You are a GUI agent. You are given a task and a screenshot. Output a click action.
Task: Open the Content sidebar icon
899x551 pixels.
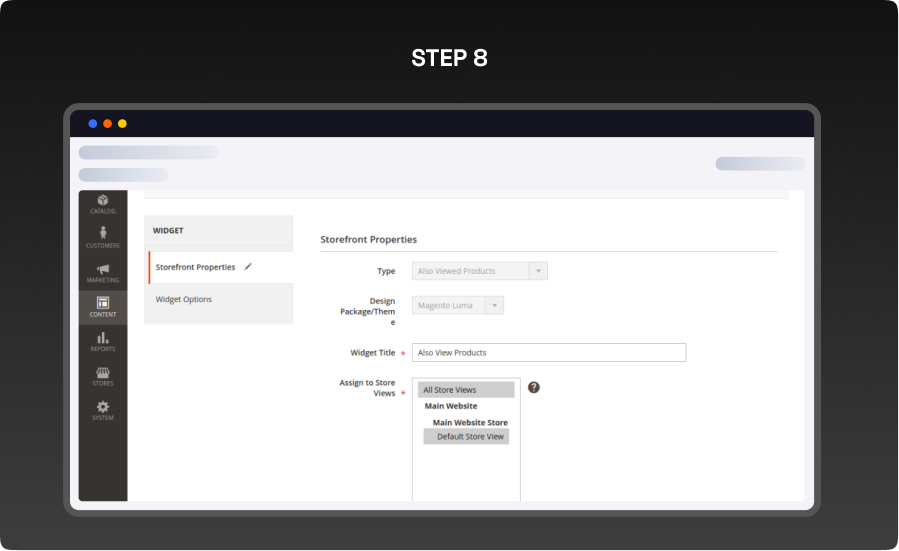[x=103, y=307]
